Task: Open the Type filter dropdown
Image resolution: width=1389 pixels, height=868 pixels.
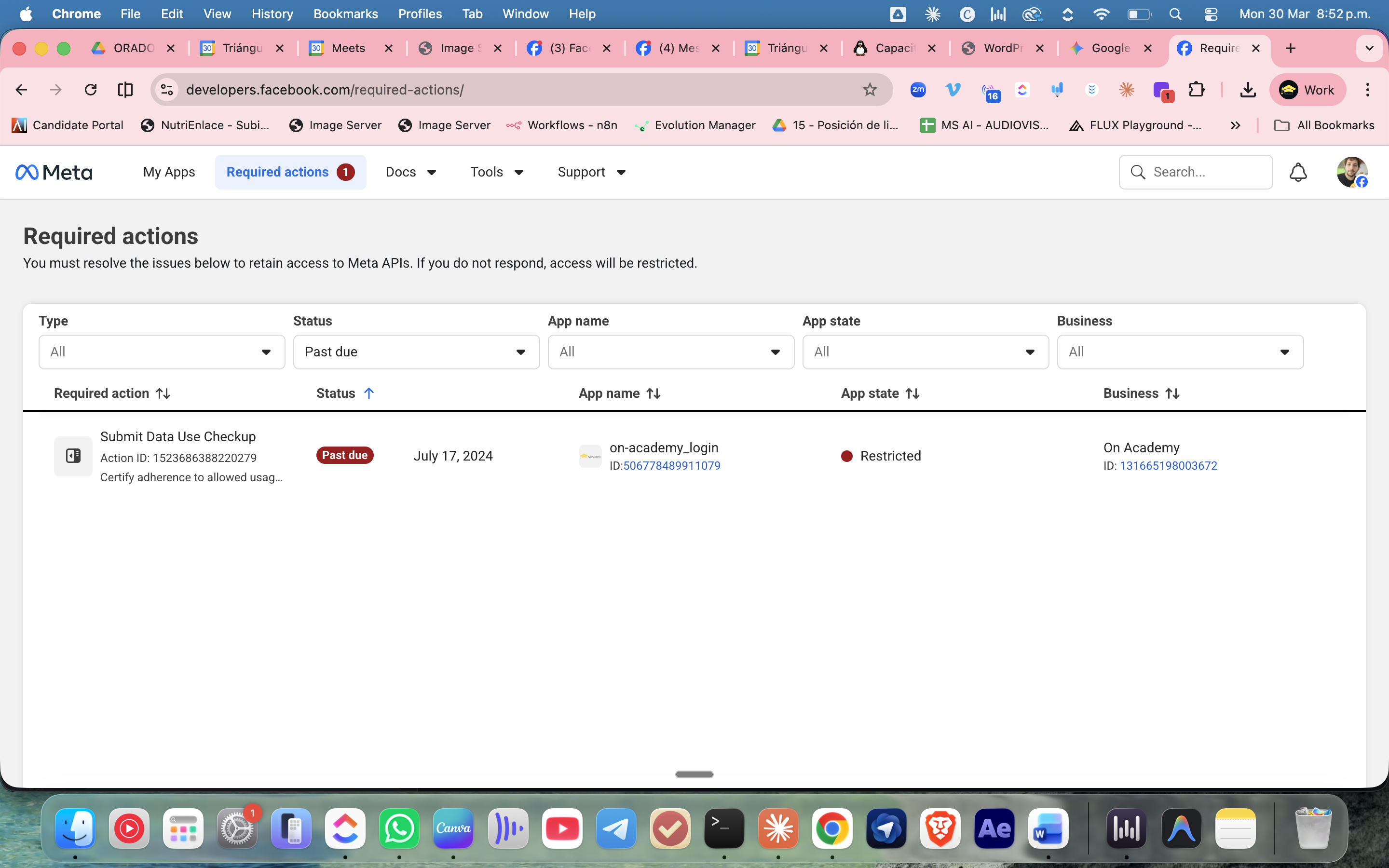Action: [x=161, y=352]
